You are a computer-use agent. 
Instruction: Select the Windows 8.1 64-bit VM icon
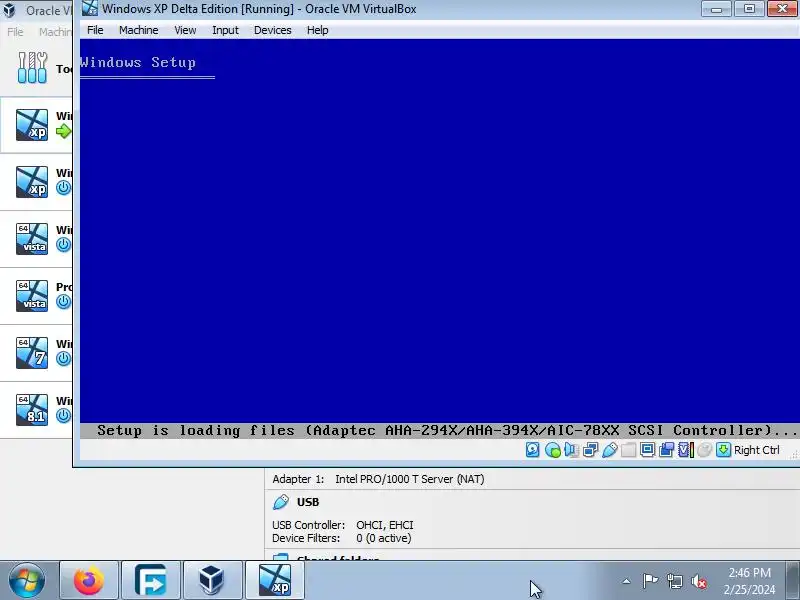32,410
